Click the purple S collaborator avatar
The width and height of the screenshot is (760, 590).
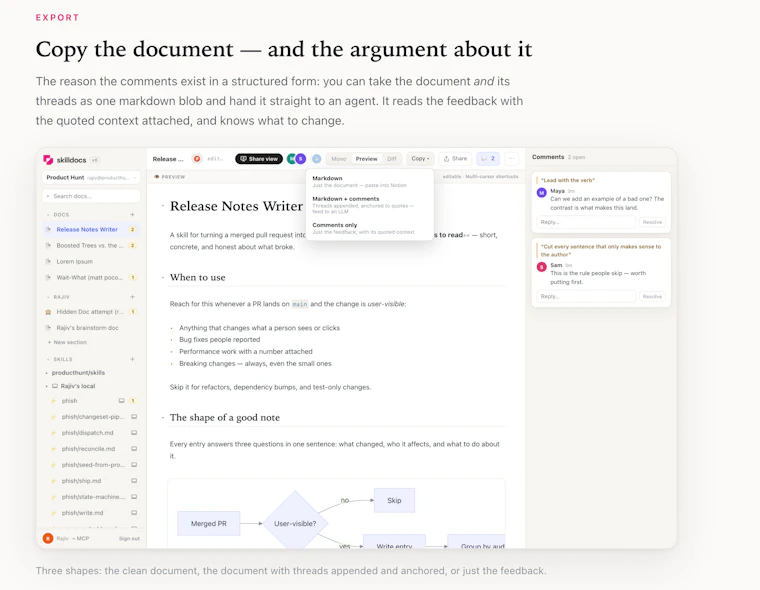click(x=301, y=159)
